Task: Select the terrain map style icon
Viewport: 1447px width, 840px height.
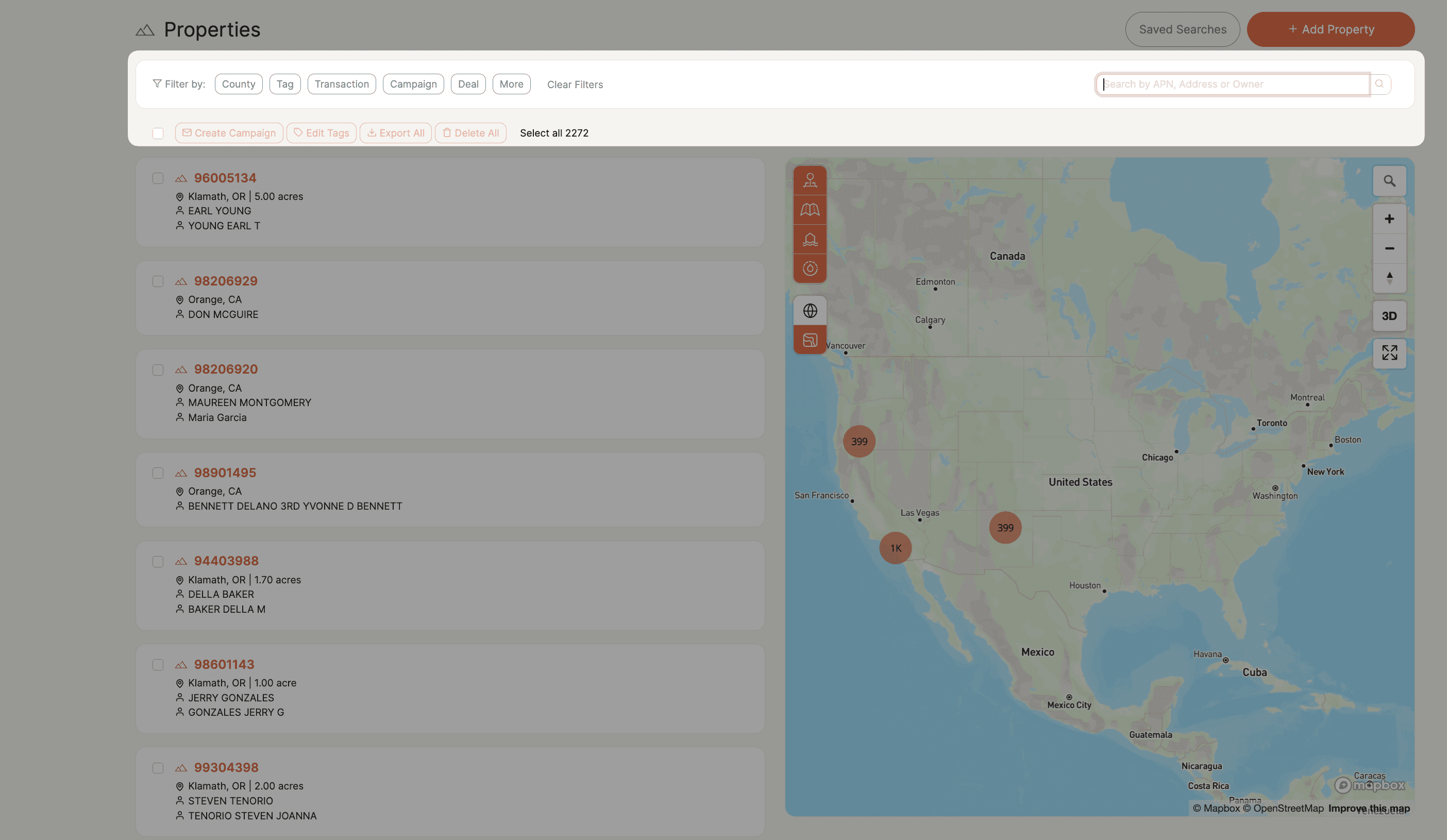Action: [x=810, y=340]
